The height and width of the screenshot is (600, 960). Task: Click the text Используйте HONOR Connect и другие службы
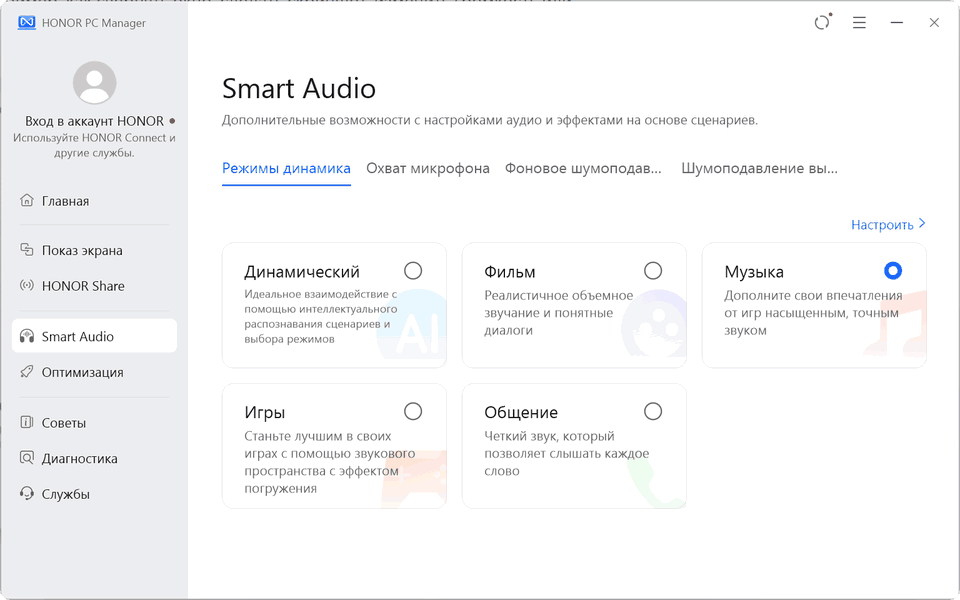[x=94, y=145]
